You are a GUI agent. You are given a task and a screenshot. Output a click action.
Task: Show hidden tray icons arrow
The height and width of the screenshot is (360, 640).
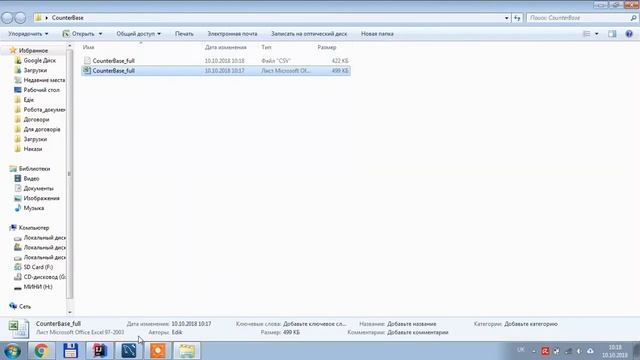coord(534,351)
